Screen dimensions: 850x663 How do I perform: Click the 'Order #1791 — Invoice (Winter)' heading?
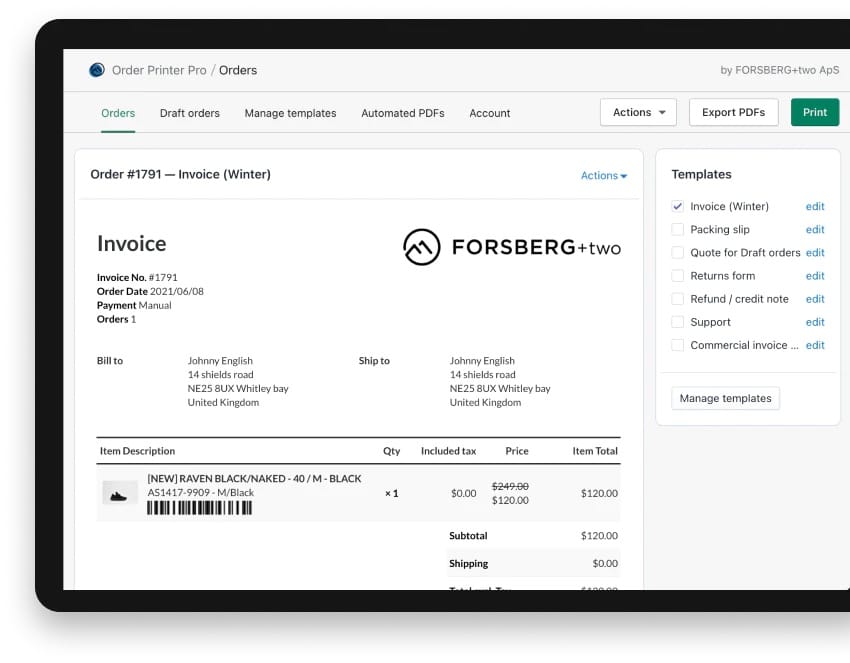tap(181, 175)
